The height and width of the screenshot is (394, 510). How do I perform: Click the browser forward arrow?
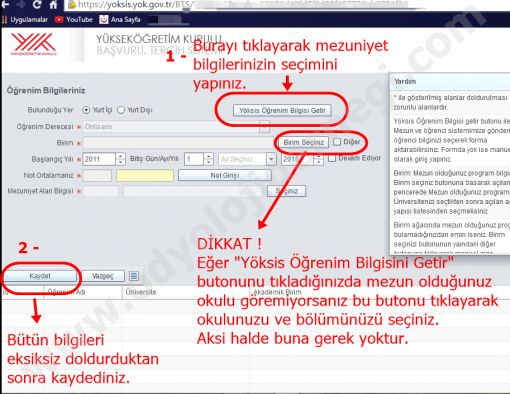click(x=21, y=4)
